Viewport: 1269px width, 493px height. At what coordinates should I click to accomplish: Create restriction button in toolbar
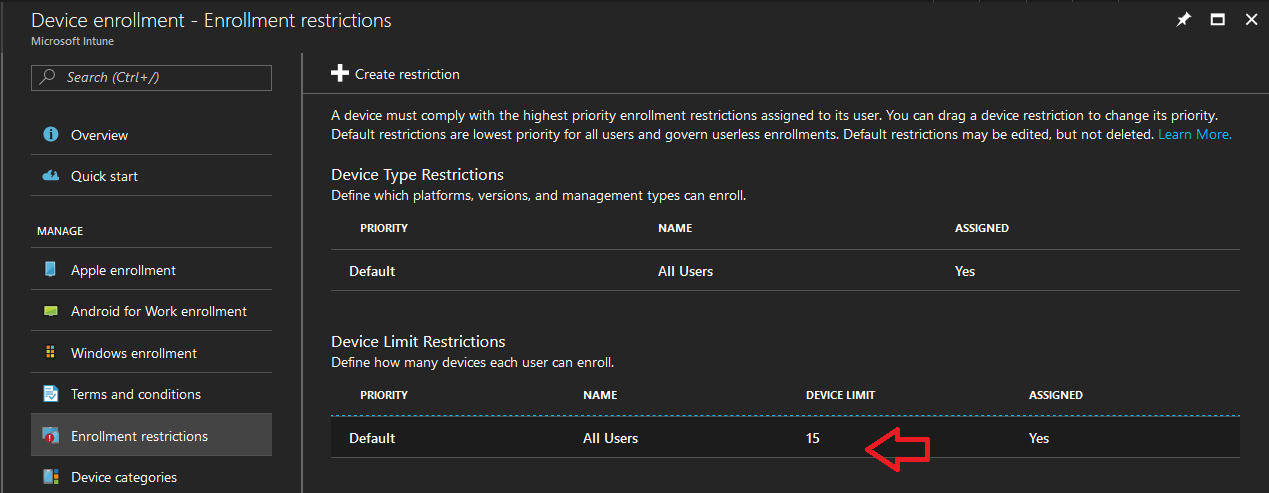click(x=396, y=74)
